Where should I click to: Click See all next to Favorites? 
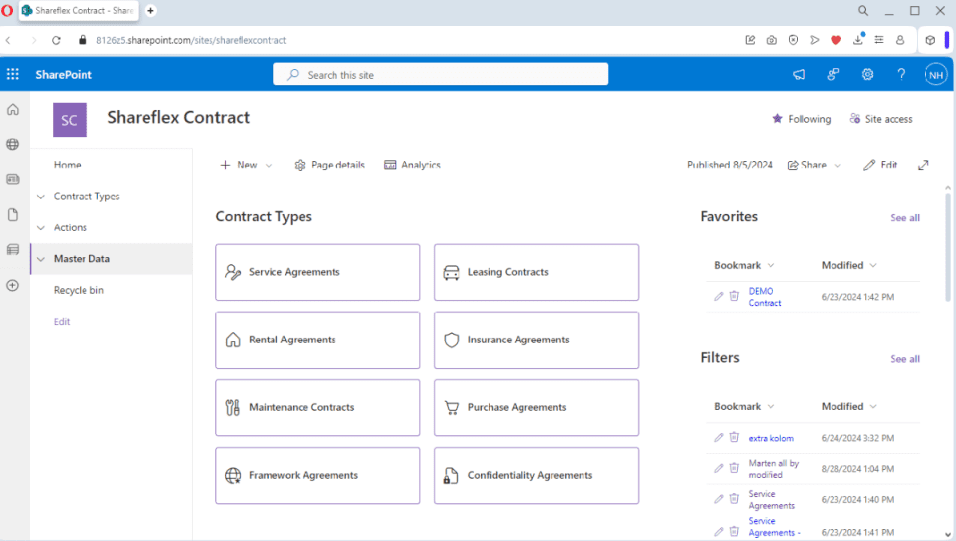point(905,218)
